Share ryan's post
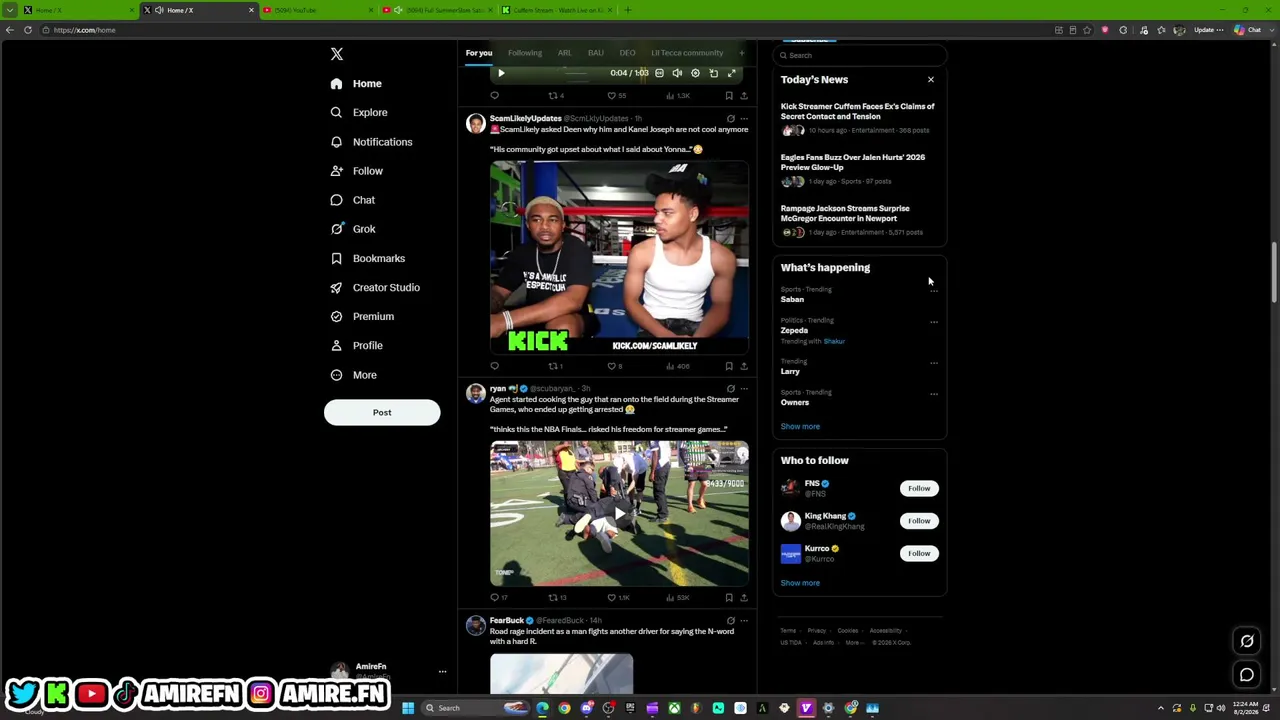The width and height of the screenshot is (1280, 720). pyautogui.click(x=743, y=598)
